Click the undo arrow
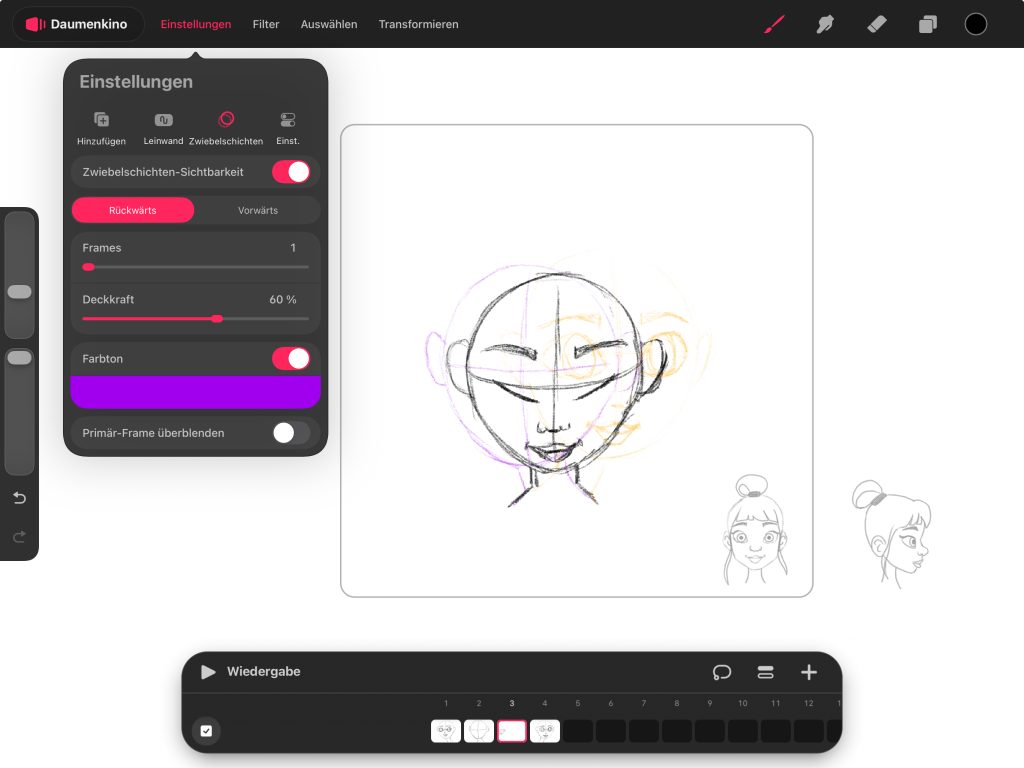Screen dimensions: 1024x768 point(19,498)
